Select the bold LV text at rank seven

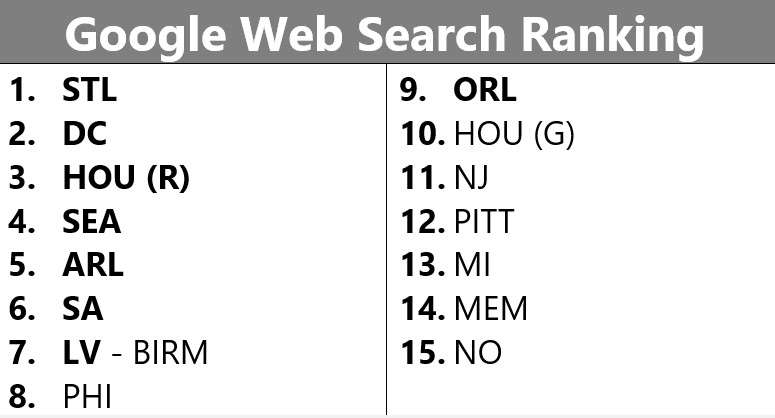[x=82, y=352]
